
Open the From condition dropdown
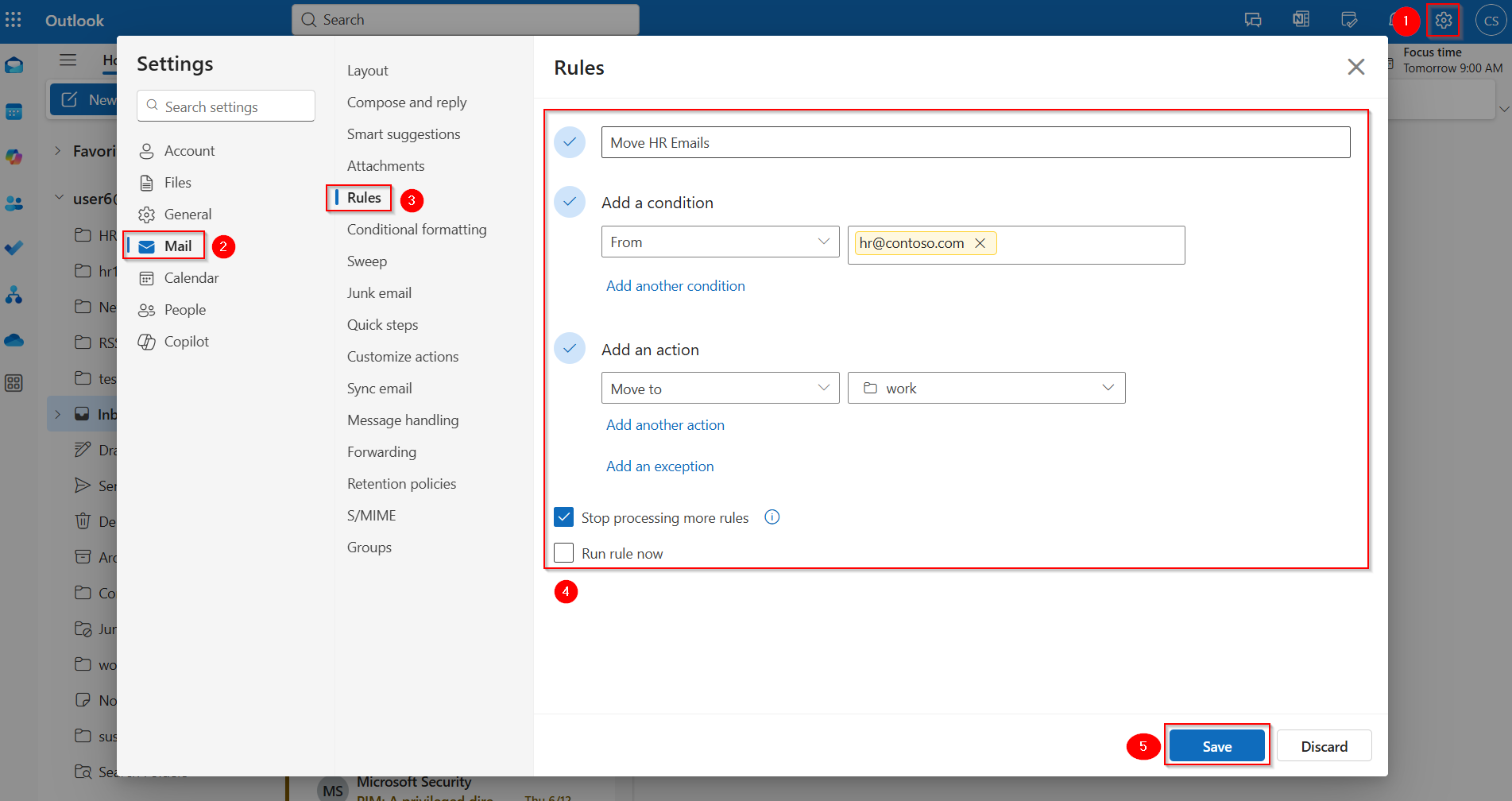coord(719,242)
